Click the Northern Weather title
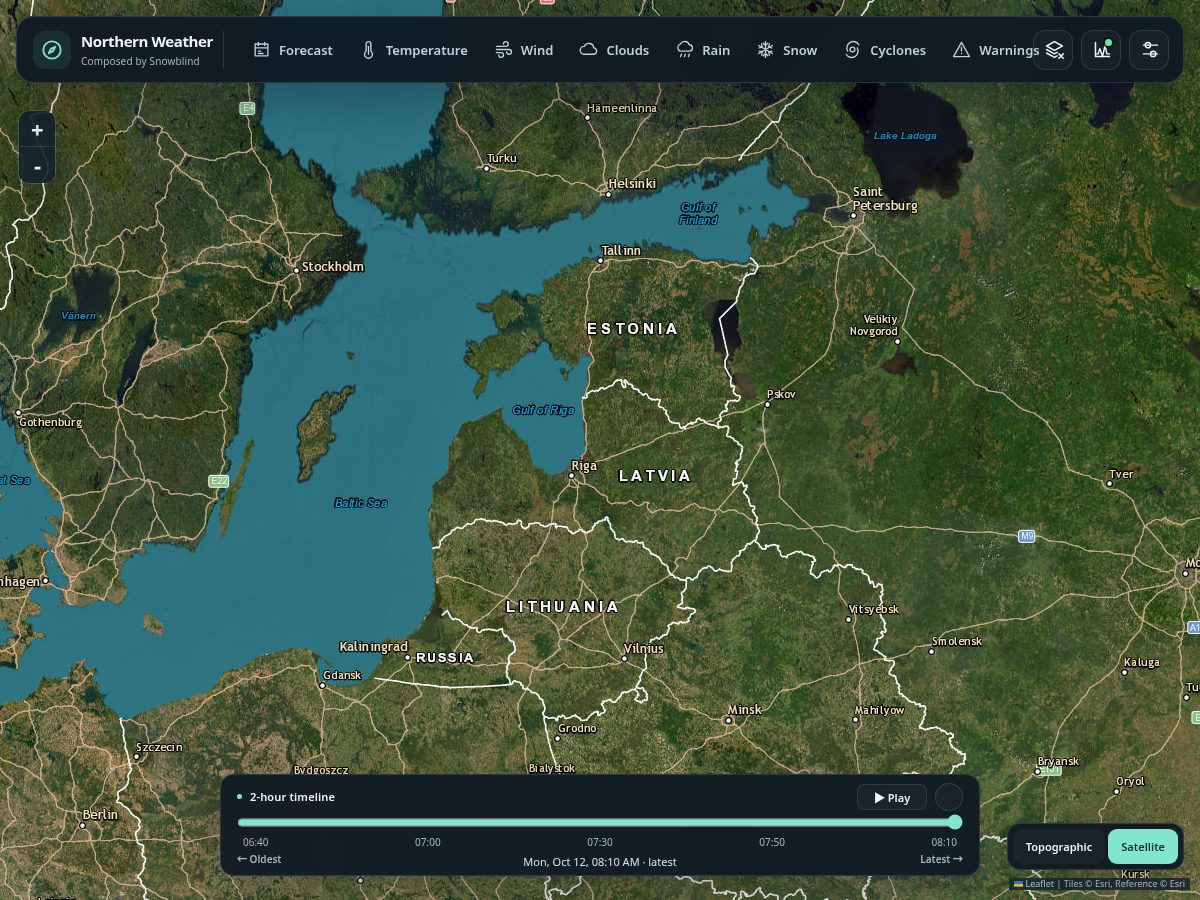1200x900 pixels. [147, 42]
